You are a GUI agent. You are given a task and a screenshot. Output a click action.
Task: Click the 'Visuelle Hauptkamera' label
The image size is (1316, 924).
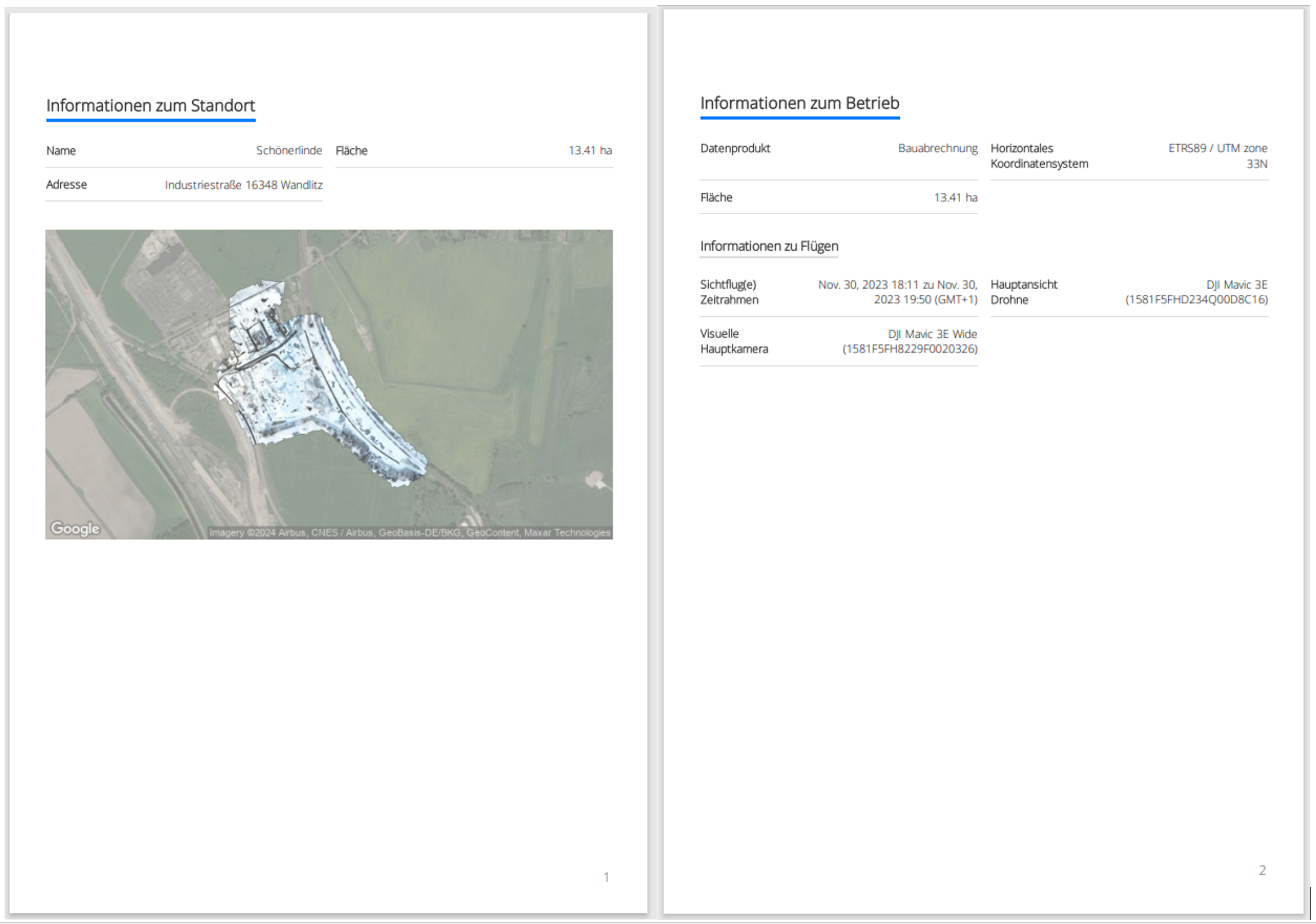coord(733,341)
